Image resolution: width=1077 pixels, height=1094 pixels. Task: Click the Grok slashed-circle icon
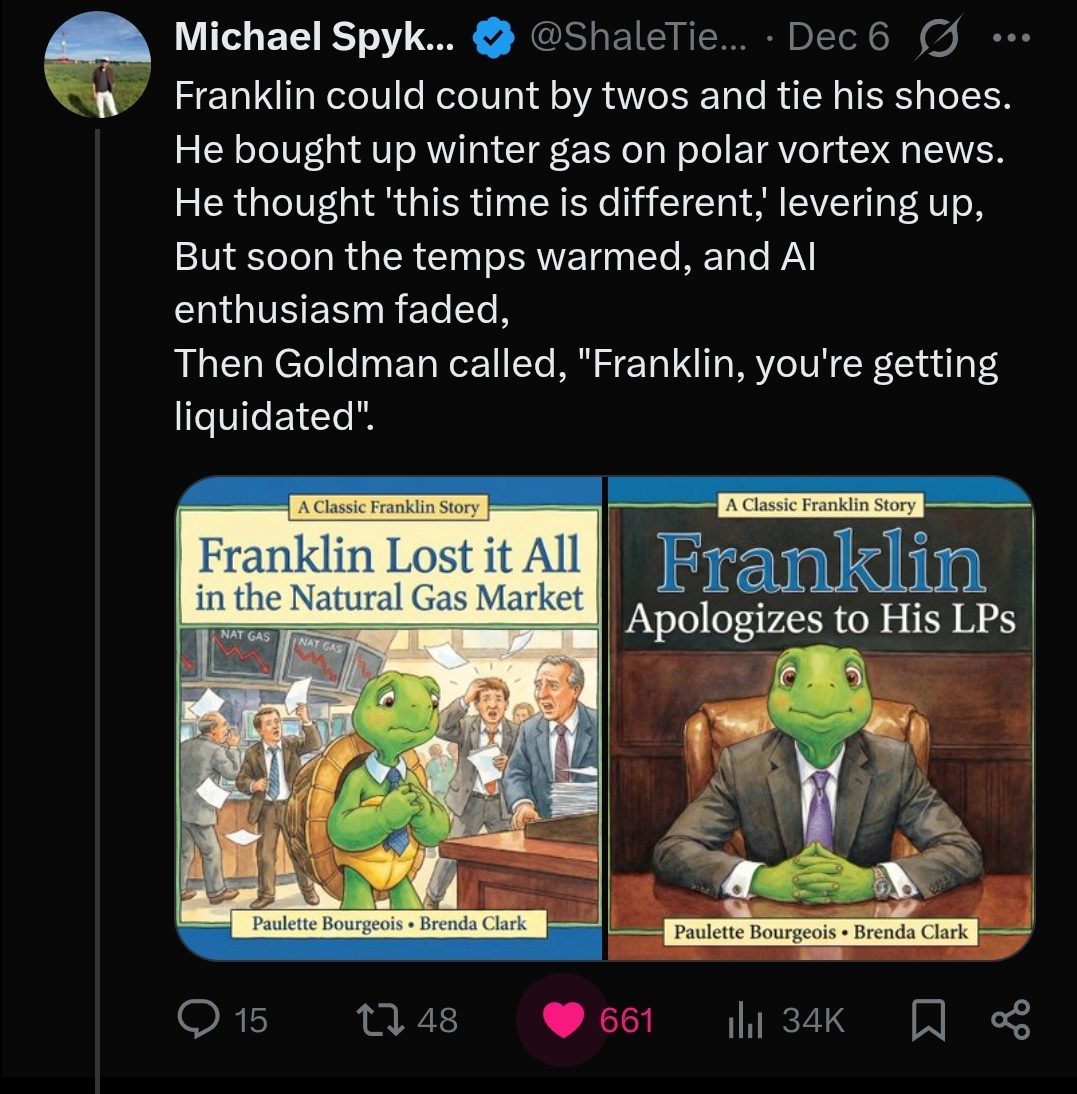[936, 39]
